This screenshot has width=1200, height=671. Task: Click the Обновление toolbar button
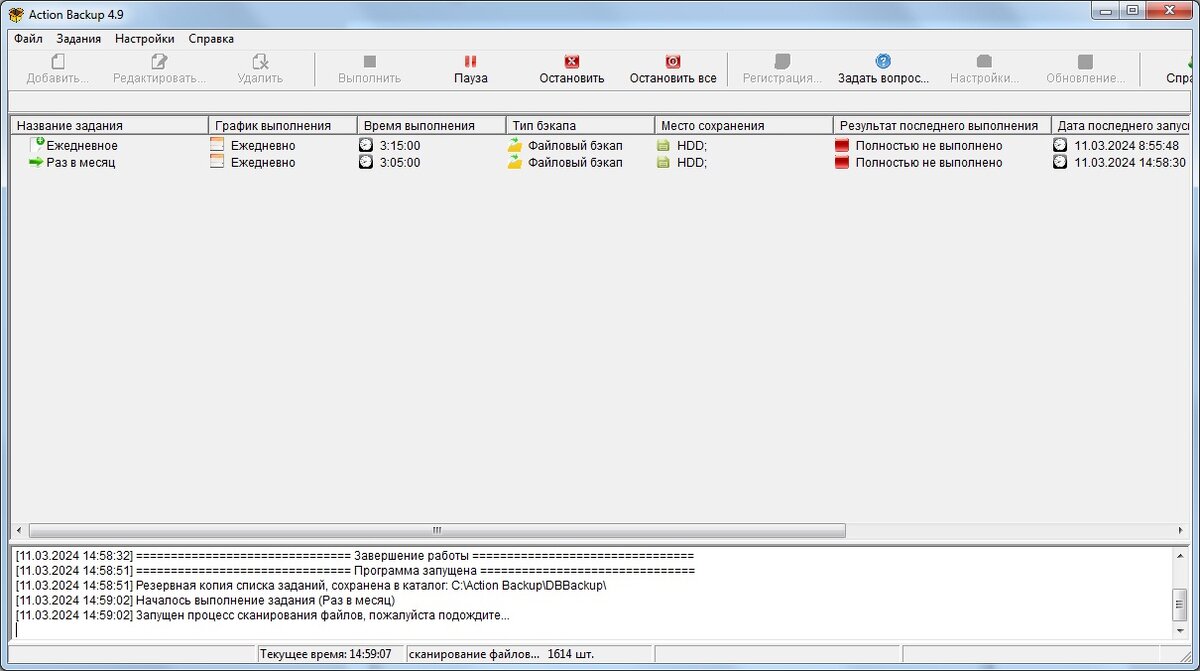pos(1085,69)
